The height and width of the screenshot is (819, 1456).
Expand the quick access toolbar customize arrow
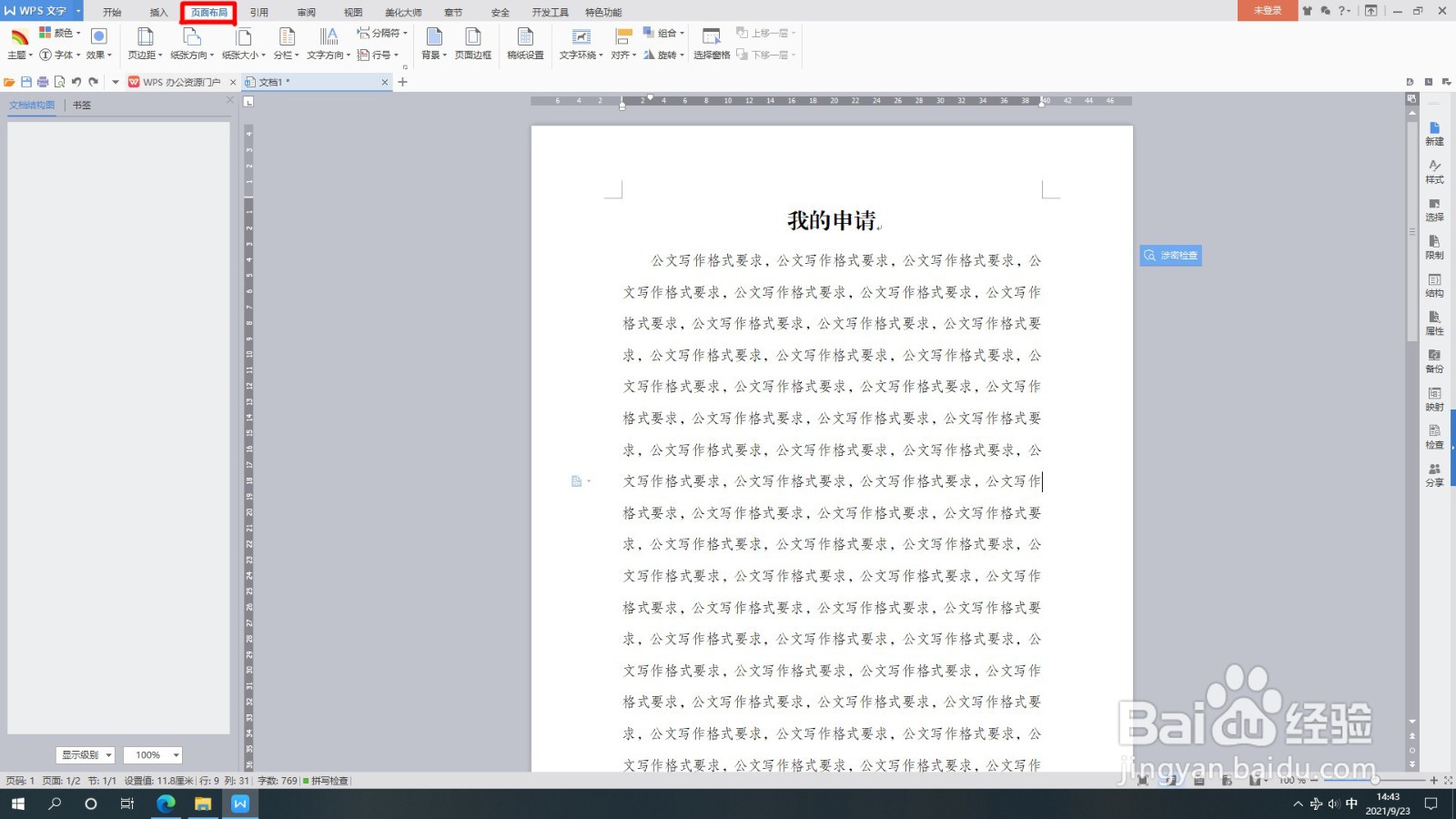pyautogui.click(x=116, y=82)
